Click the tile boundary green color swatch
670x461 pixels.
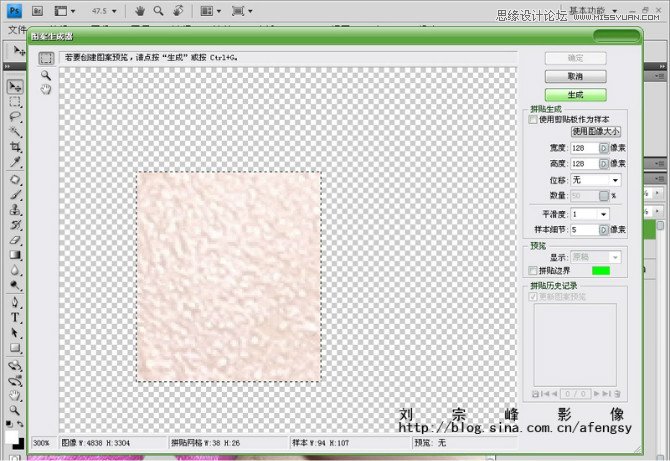point(601,270)
